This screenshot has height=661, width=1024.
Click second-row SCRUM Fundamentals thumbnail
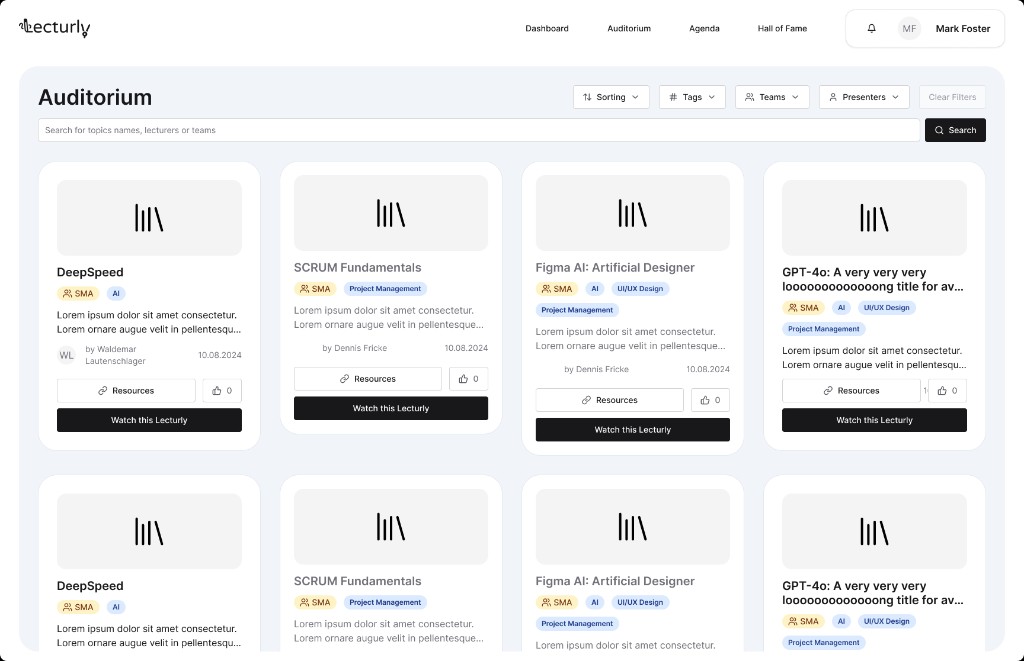point(391,526)
